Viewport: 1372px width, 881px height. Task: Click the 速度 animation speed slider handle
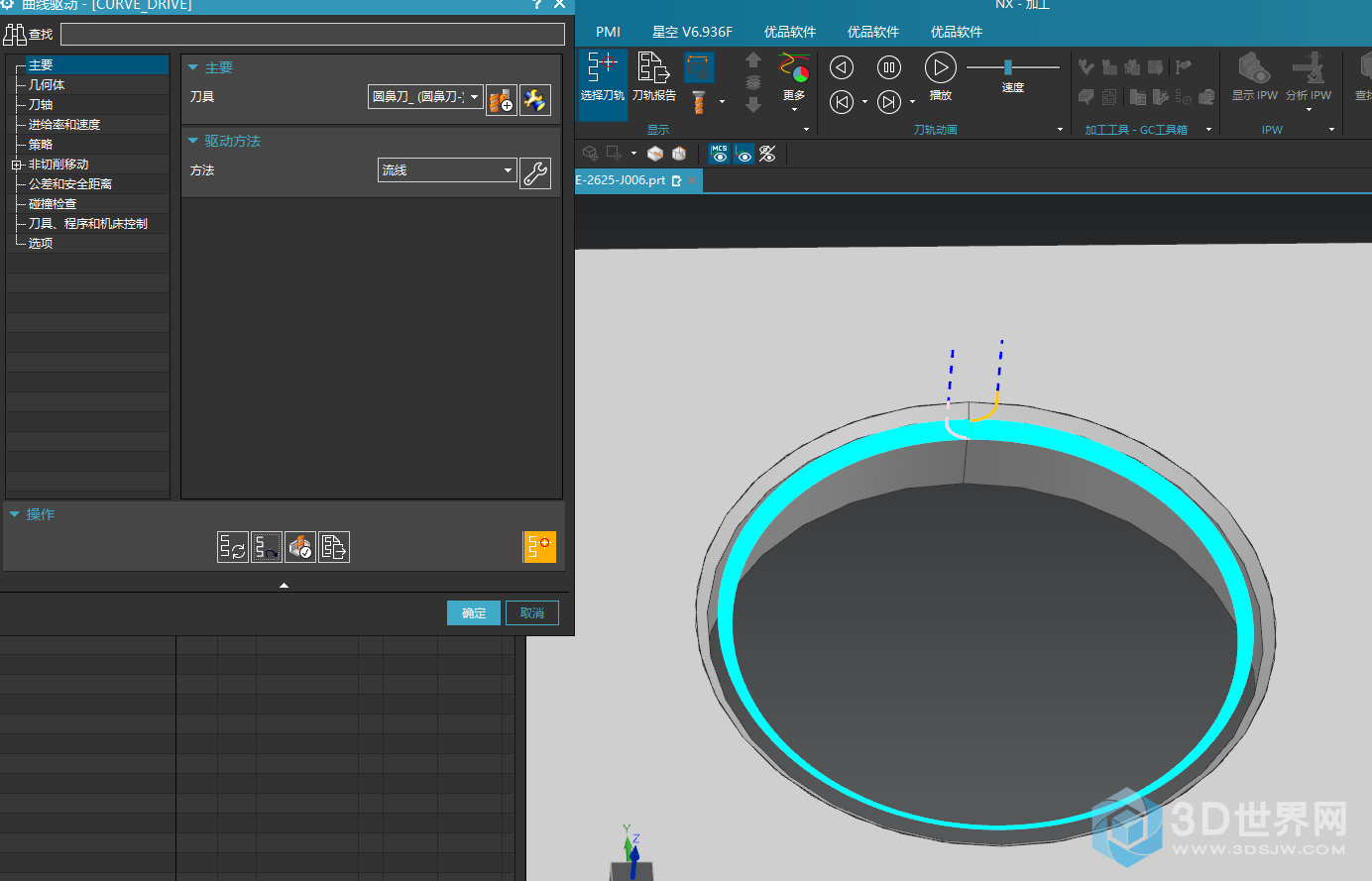point(1008,67)
